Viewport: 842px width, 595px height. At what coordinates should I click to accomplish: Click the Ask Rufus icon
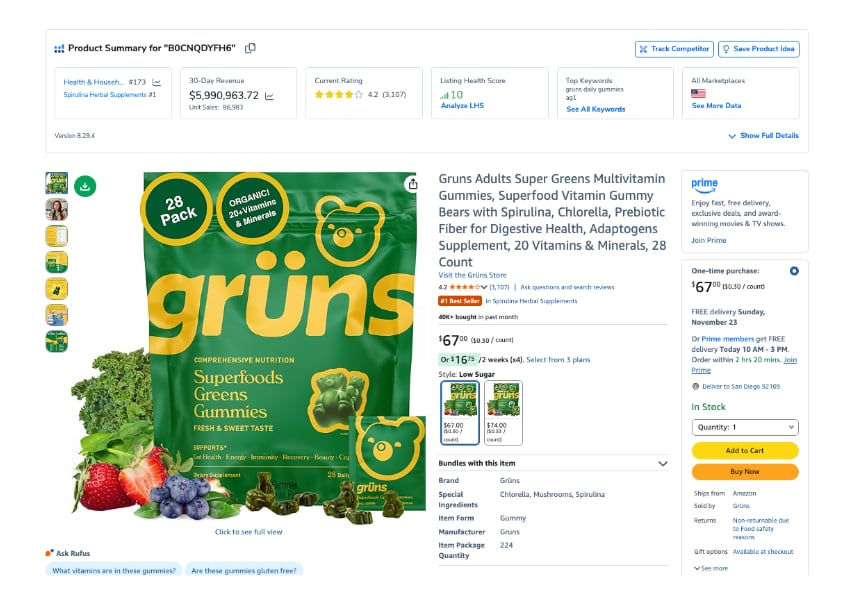49,553
